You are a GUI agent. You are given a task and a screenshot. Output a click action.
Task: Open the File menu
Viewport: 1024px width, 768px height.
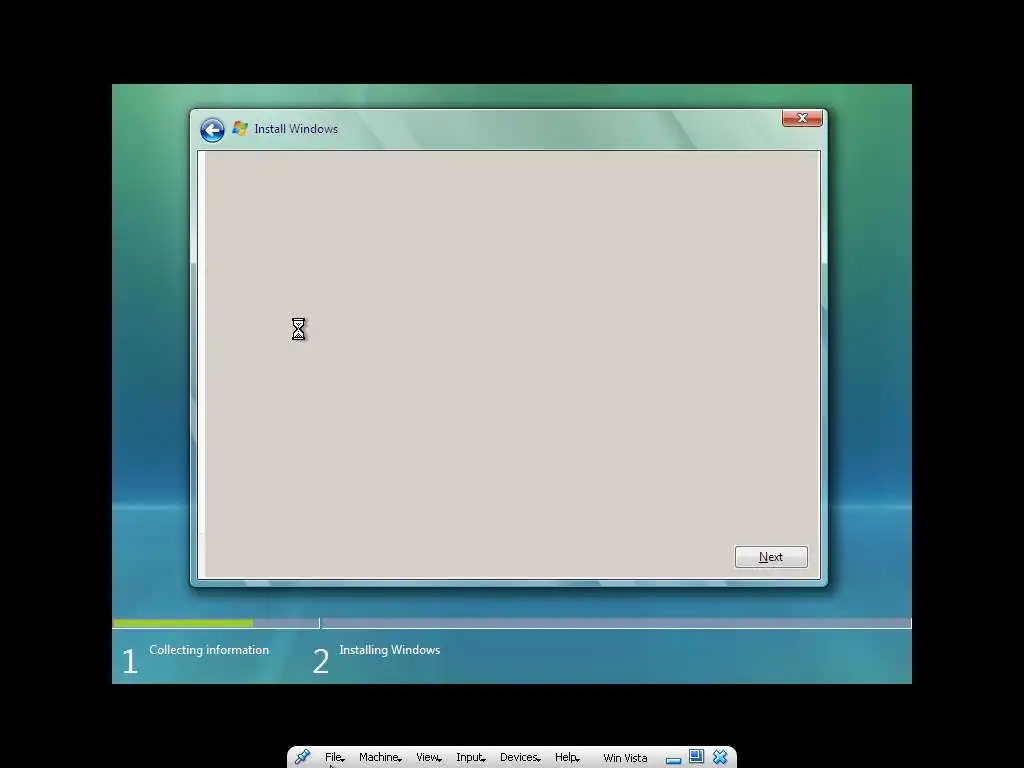(334, 758)
